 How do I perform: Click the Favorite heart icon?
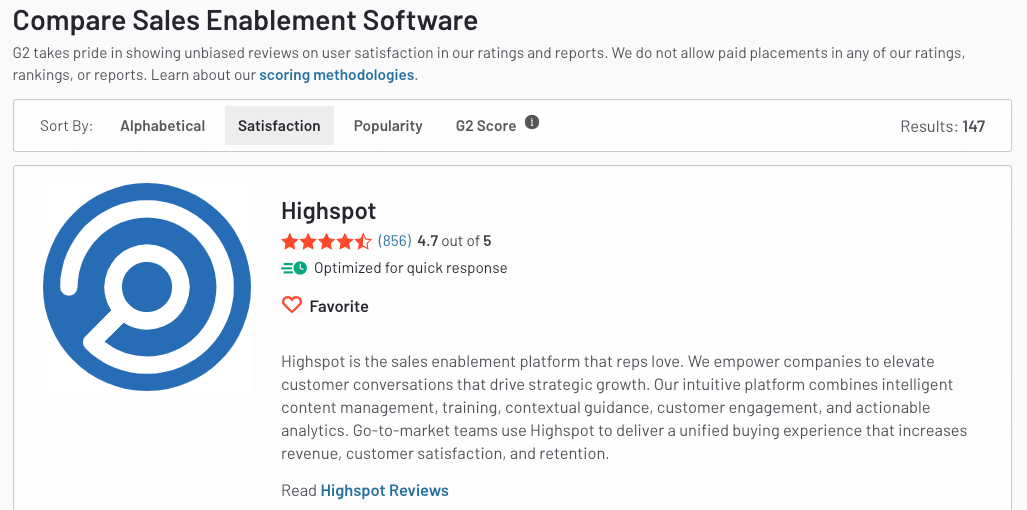point(291,305)
